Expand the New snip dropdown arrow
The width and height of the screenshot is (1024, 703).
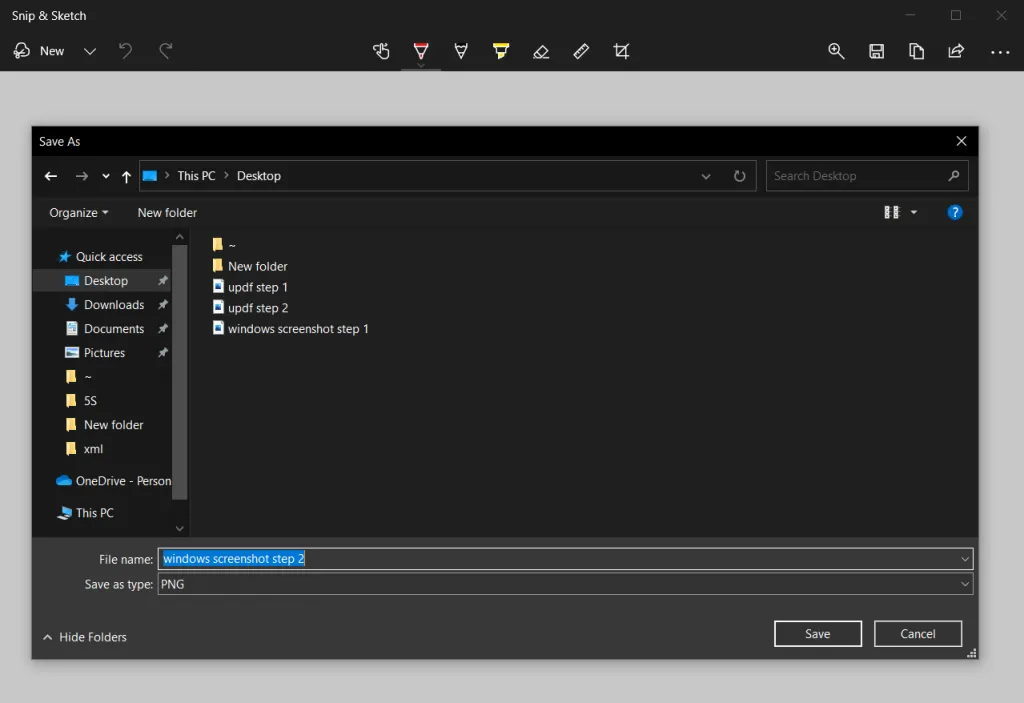(89, 50)
